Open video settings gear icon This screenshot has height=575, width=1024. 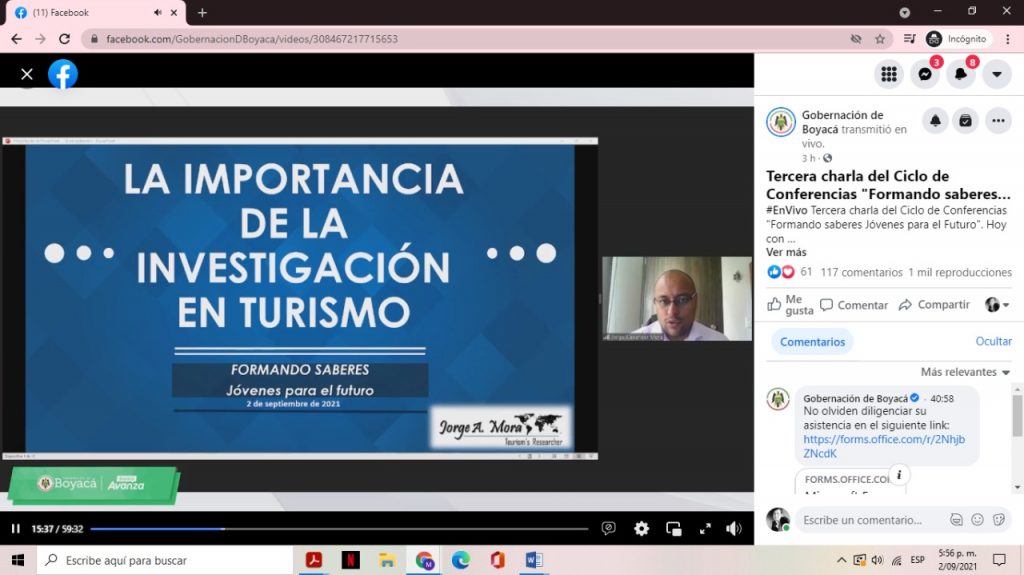click(x=641, y=529)
